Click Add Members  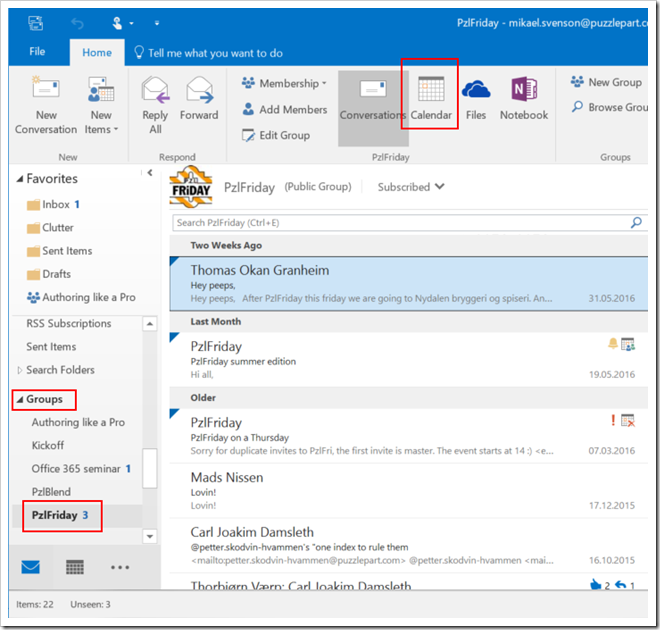pyautogui.click(x=285, y=109)
